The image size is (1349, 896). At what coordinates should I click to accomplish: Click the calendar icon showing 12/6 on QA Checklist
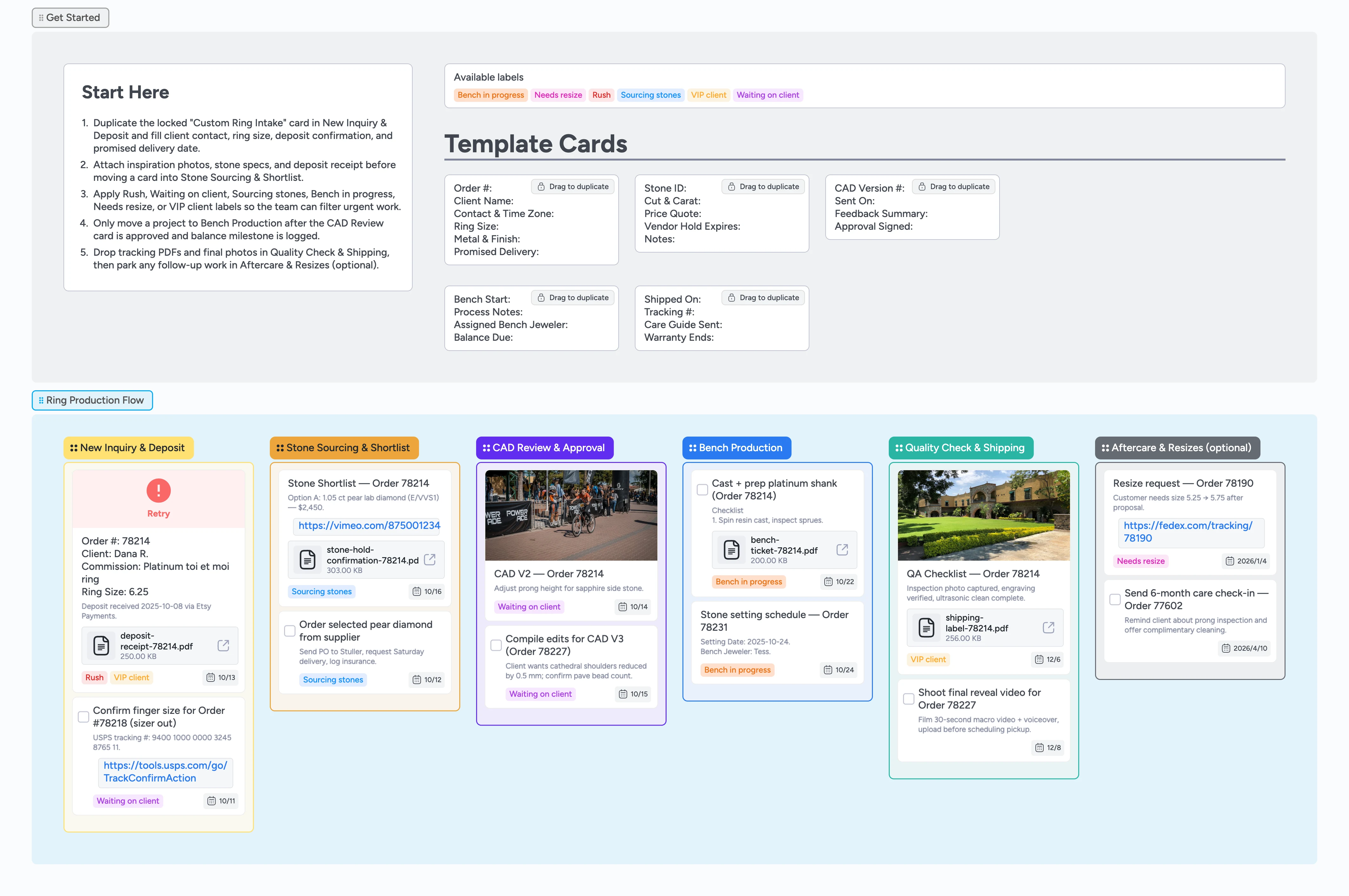(1039, 659)
